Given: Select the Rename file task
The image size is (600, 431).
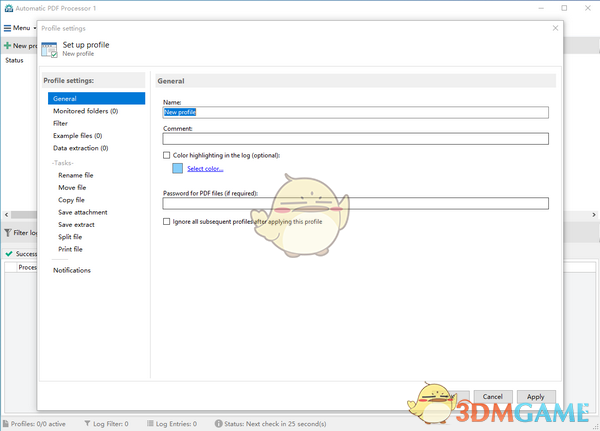Looking at the screenshot, I should click(76, 175).
